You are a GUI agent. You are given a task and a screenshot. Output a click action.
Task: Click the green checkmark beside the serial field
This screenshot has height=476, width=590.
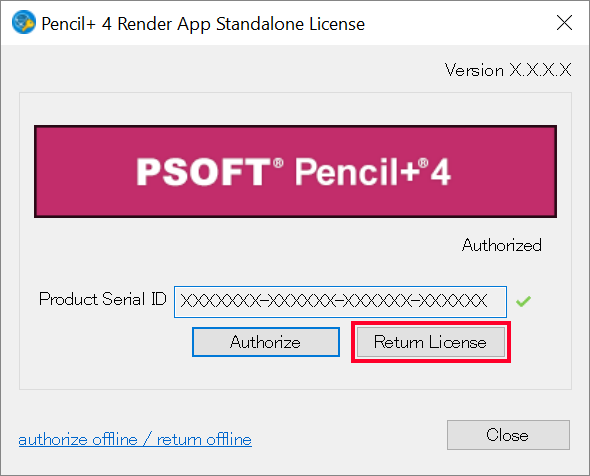tap(523, 301)
